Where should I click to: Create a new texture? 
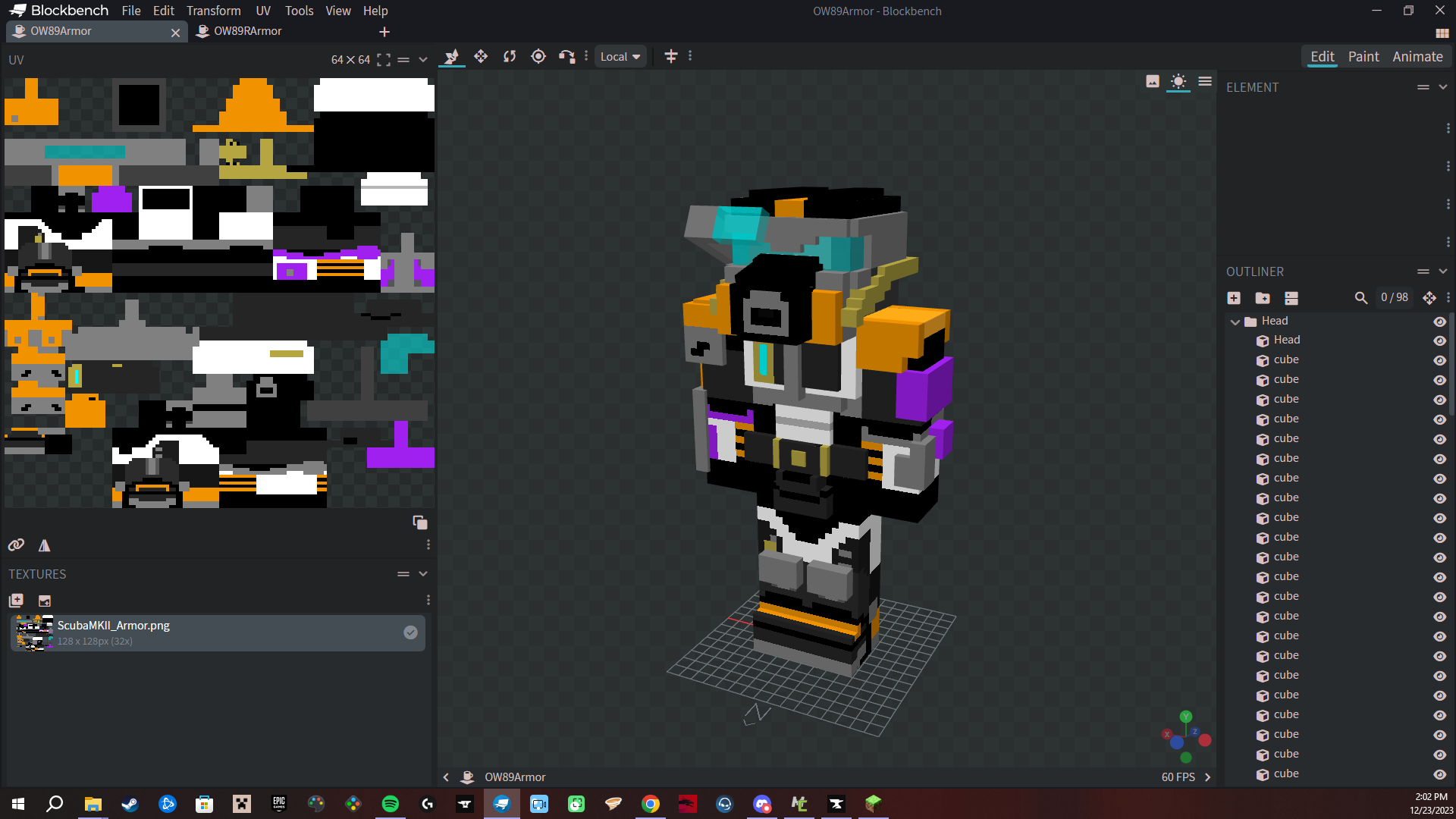pyautogui.click(x=45, y=601)
